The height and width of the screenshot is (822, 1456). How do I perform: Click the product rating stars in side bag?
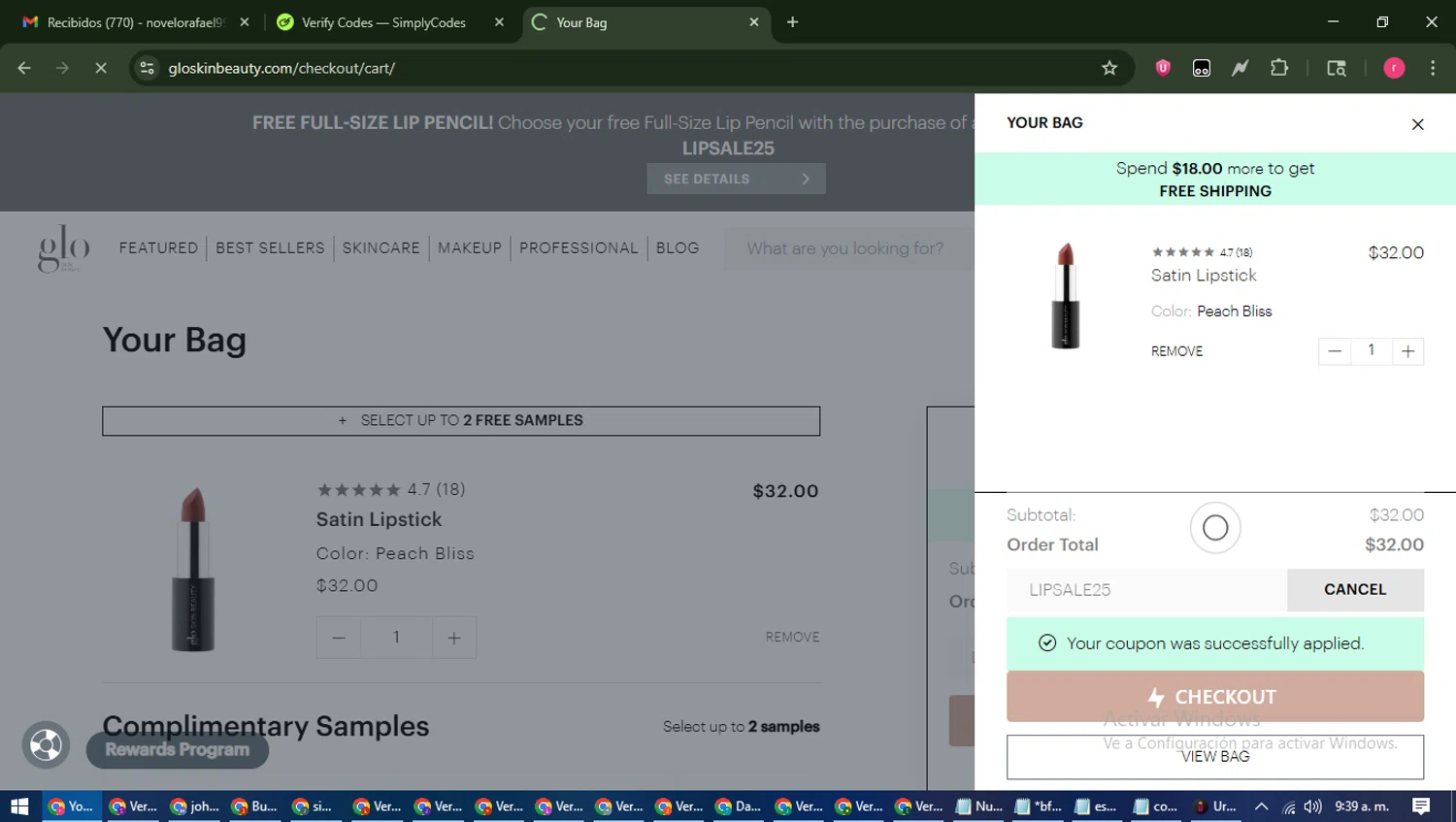tap(1182, 252)
